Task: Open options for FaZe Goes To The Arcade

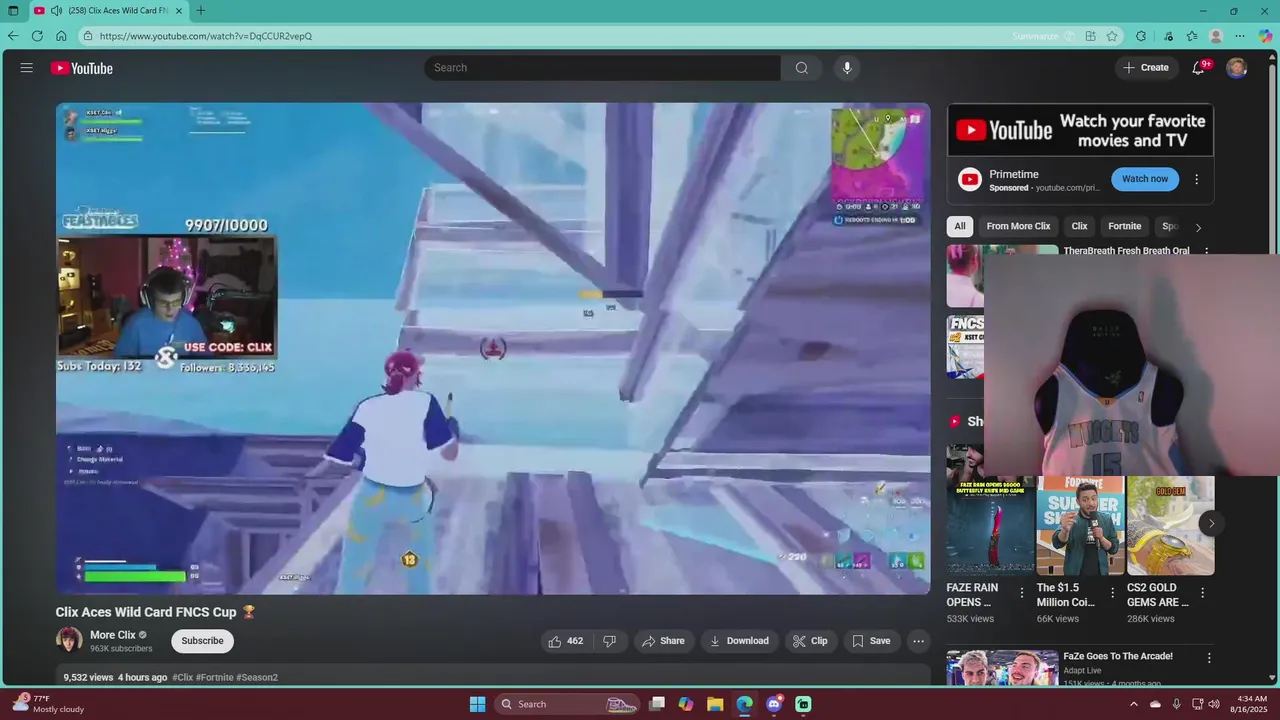Action: coord(1208,658)
